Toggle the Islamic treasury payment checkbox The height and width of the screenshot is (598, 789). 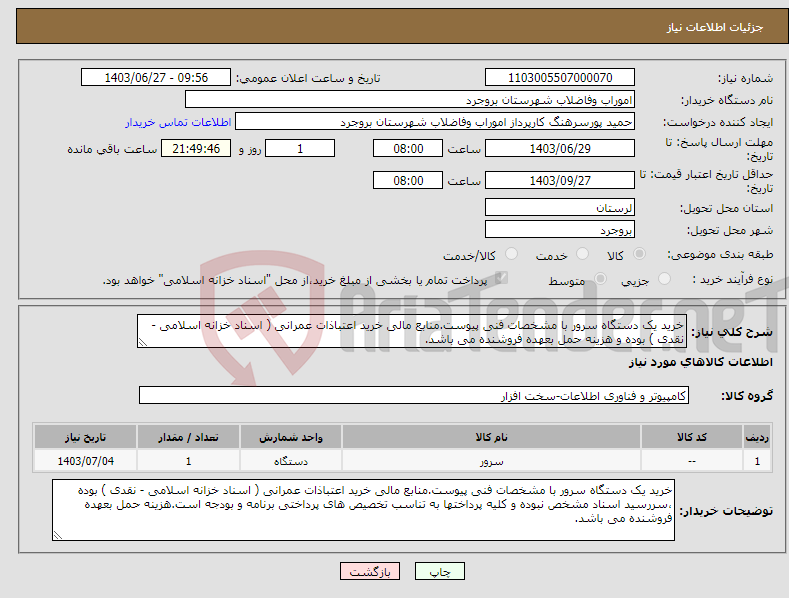click(x=501, y=278)
